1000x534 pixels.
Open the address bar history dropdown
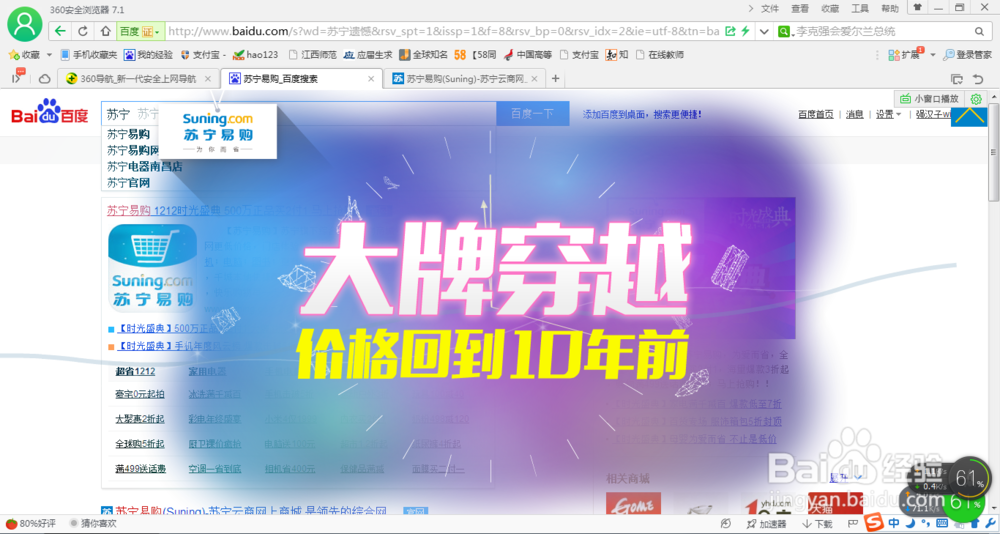pos(764,31)
